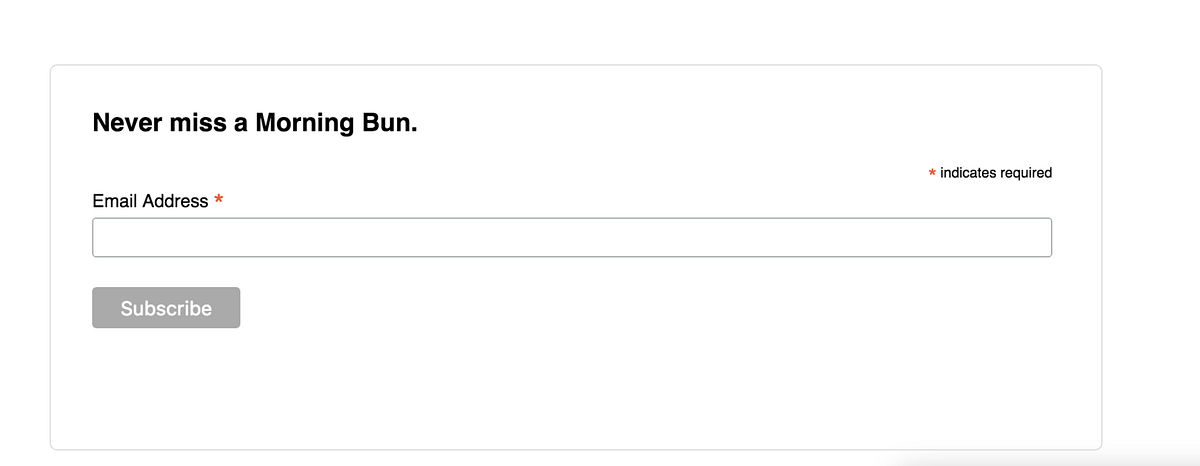Click the word 'indicates' in the note
The image size is (1200, 466).
tap(967, 173)
